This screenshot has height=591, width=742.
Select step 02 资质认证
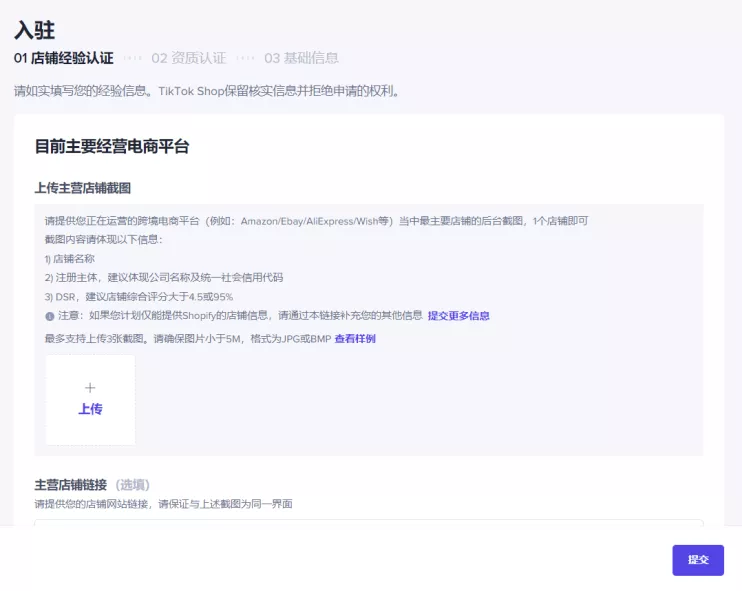coord(188,58)
